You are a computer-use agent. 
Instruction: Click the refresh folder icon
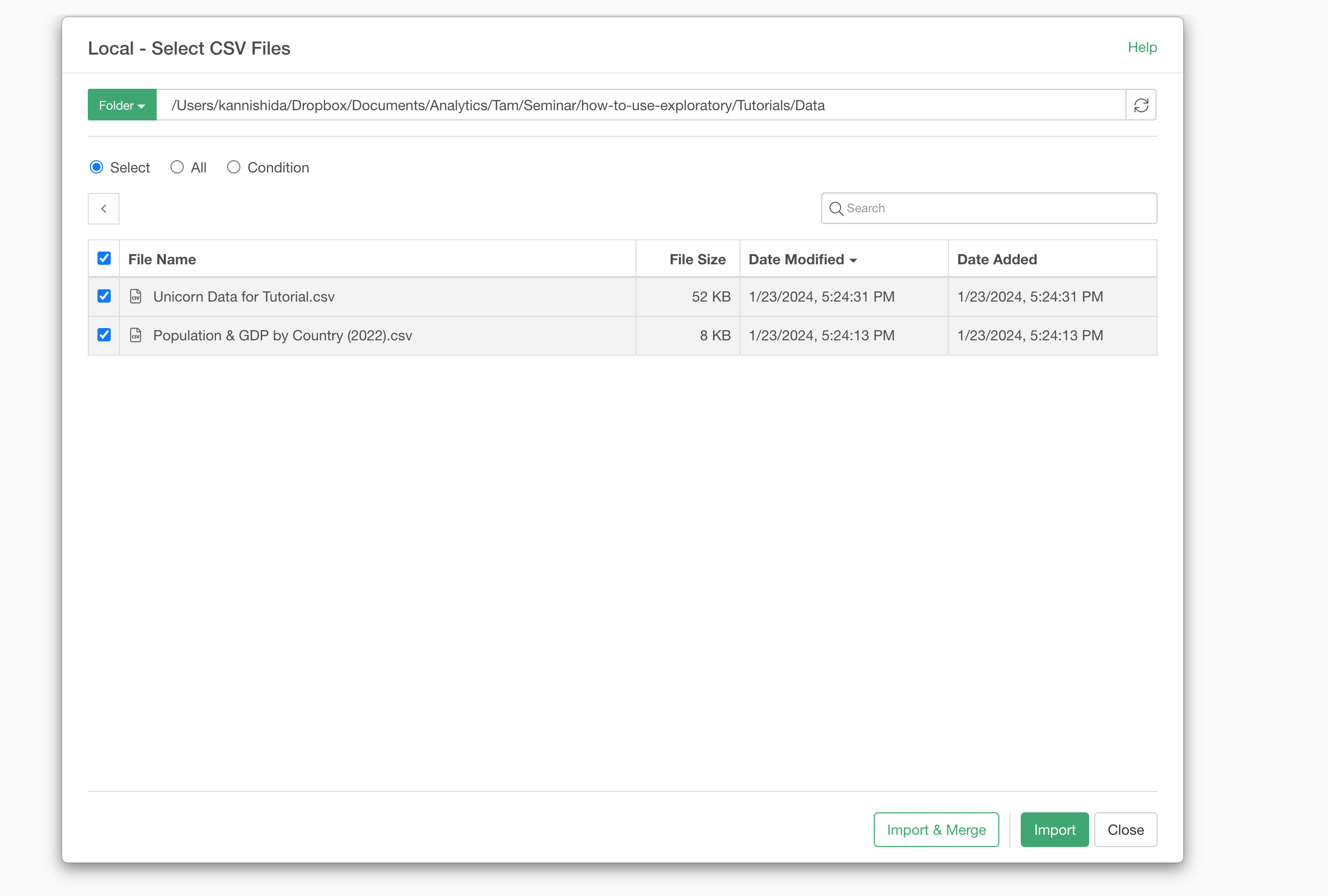[1141, 105]
